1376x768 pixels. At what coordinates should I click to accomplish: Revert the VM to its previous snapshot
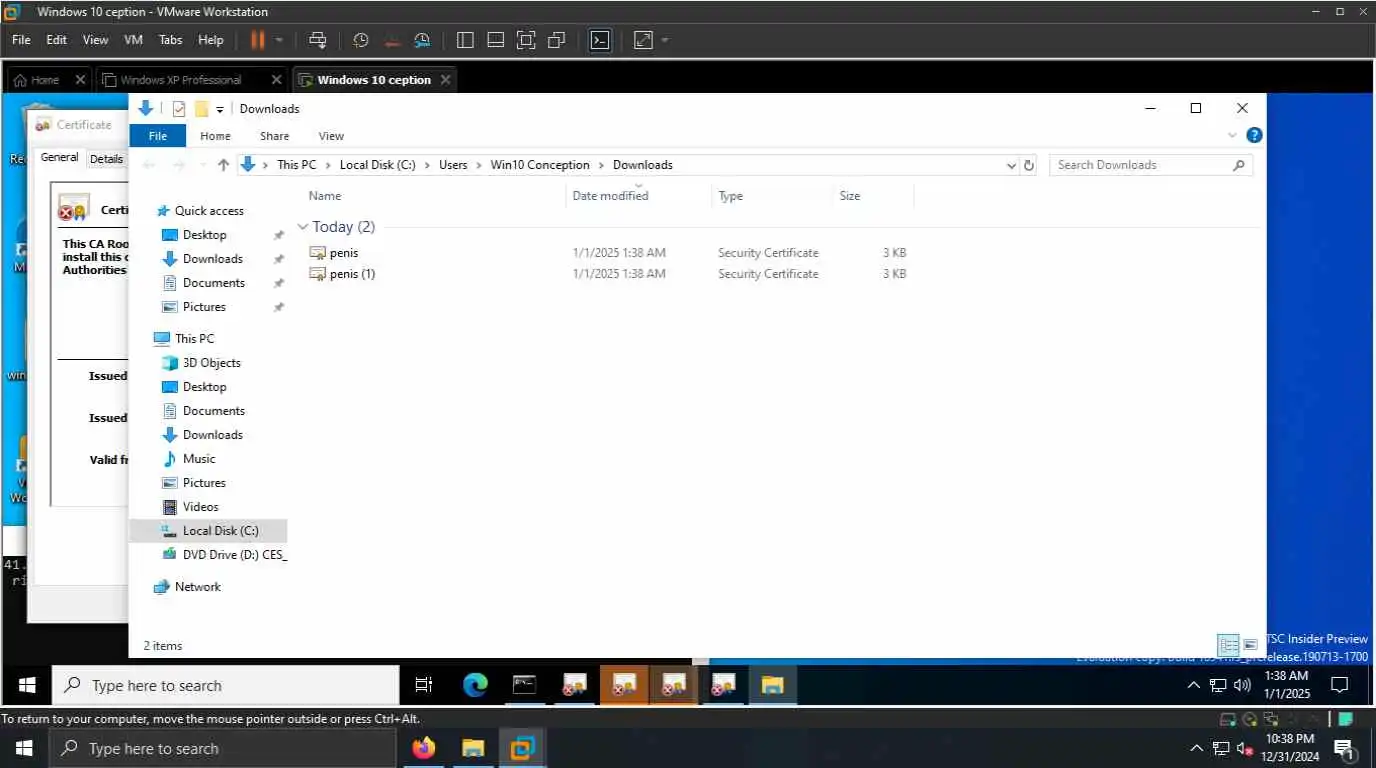point(392,40)
